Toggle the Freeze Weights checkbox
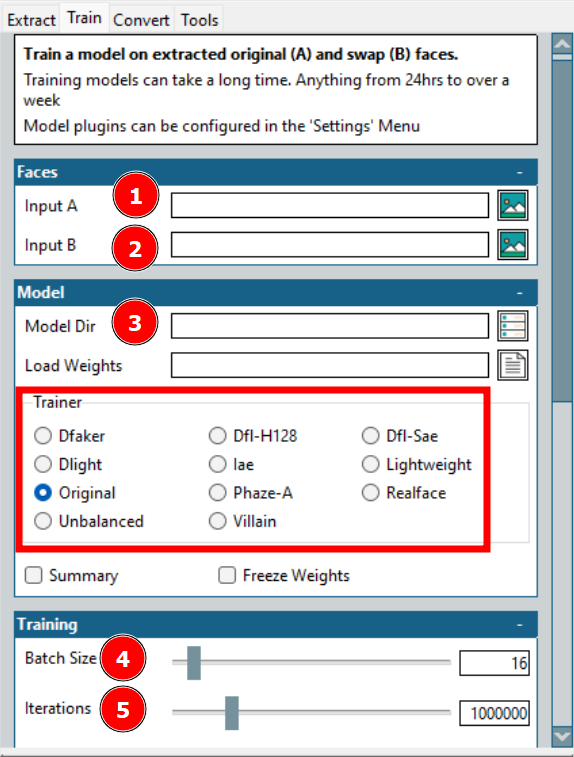574x757 pixels. tap(227, 575)
